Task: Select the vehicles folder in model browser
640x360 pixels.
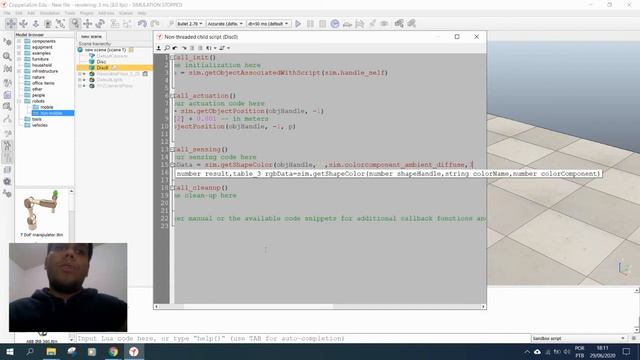Action: (40, 125)
